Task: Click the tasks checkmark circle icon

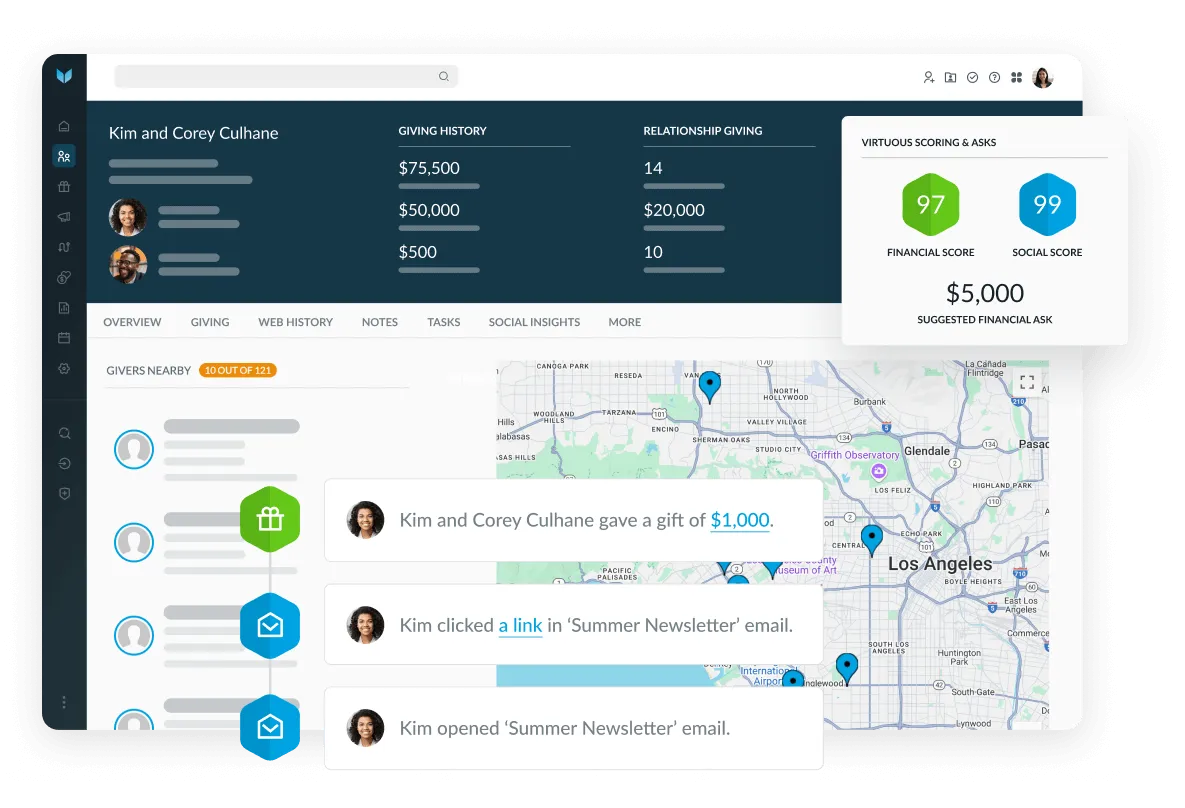Action: (x=973, y=77)
